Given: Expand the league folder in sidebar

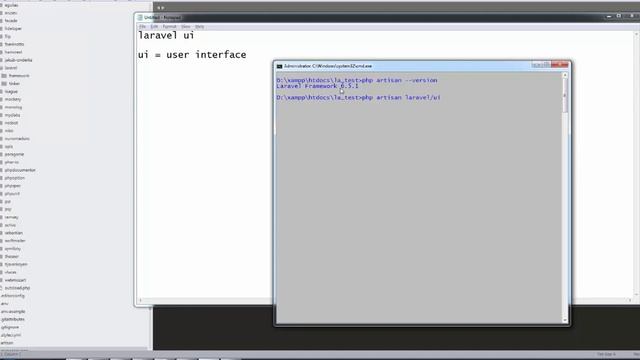Looking at the screenshot, I should pos(11,91).
